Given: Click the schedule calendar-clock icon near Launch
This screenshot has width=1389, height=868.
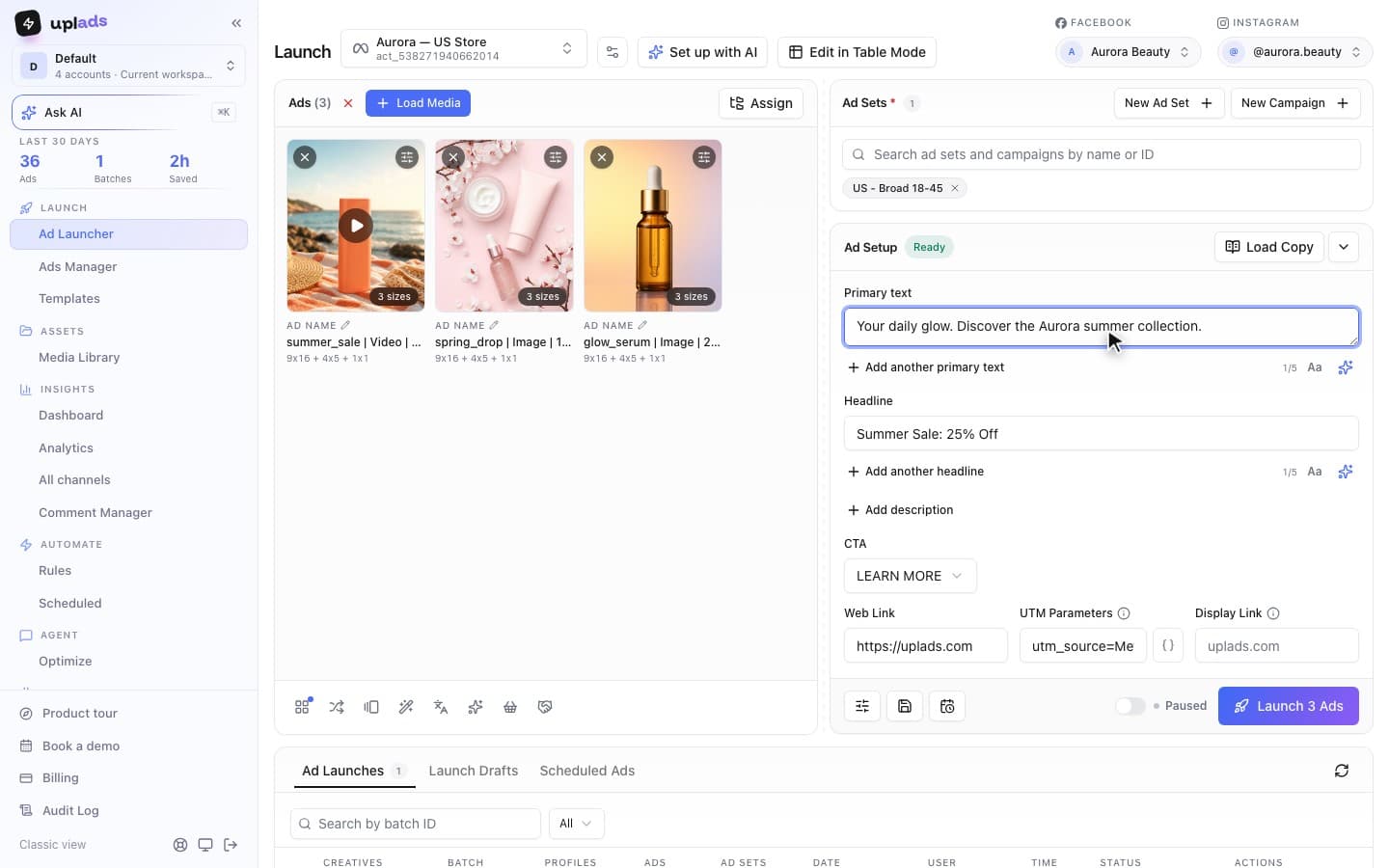Looking at the screenshot, I should [x=947, y=706].
